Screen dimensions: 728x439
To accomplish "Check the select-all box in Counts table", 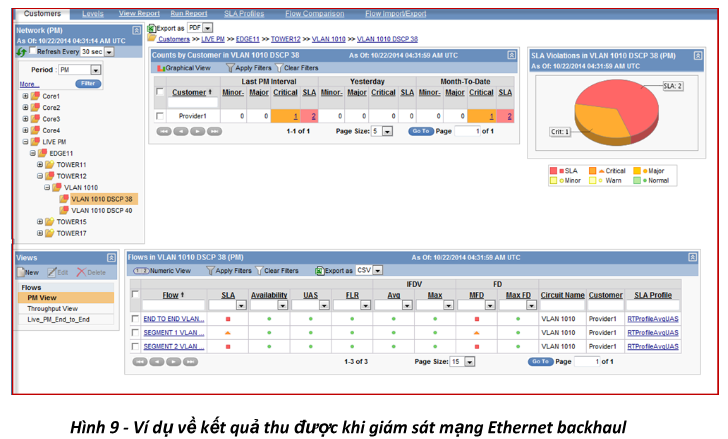I will tap(160, 92).
